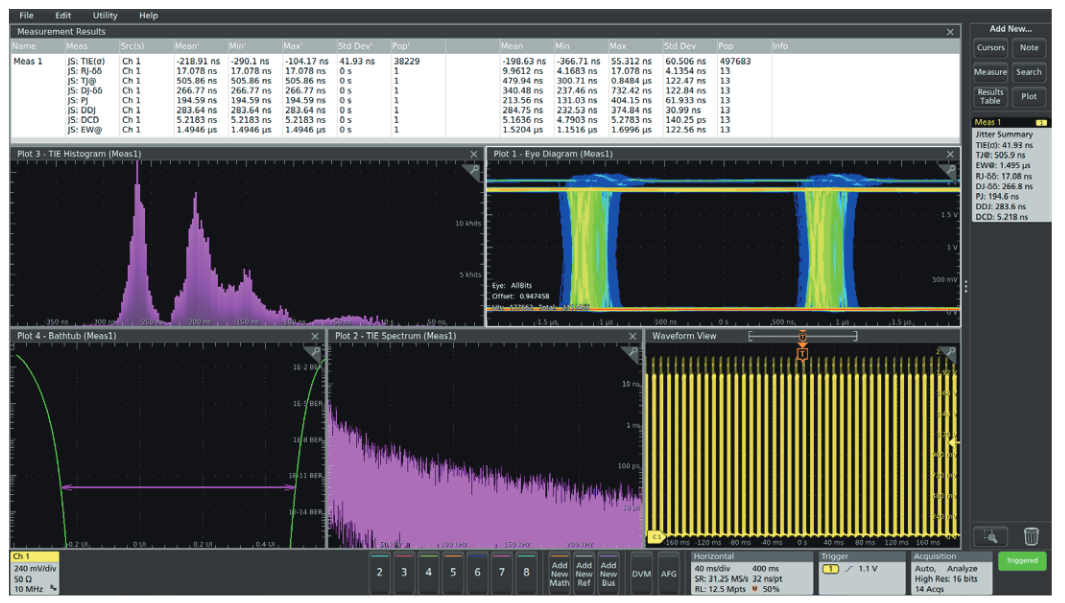Click the three-dot results bar drag handle
1065x603 pixels.
965,287
